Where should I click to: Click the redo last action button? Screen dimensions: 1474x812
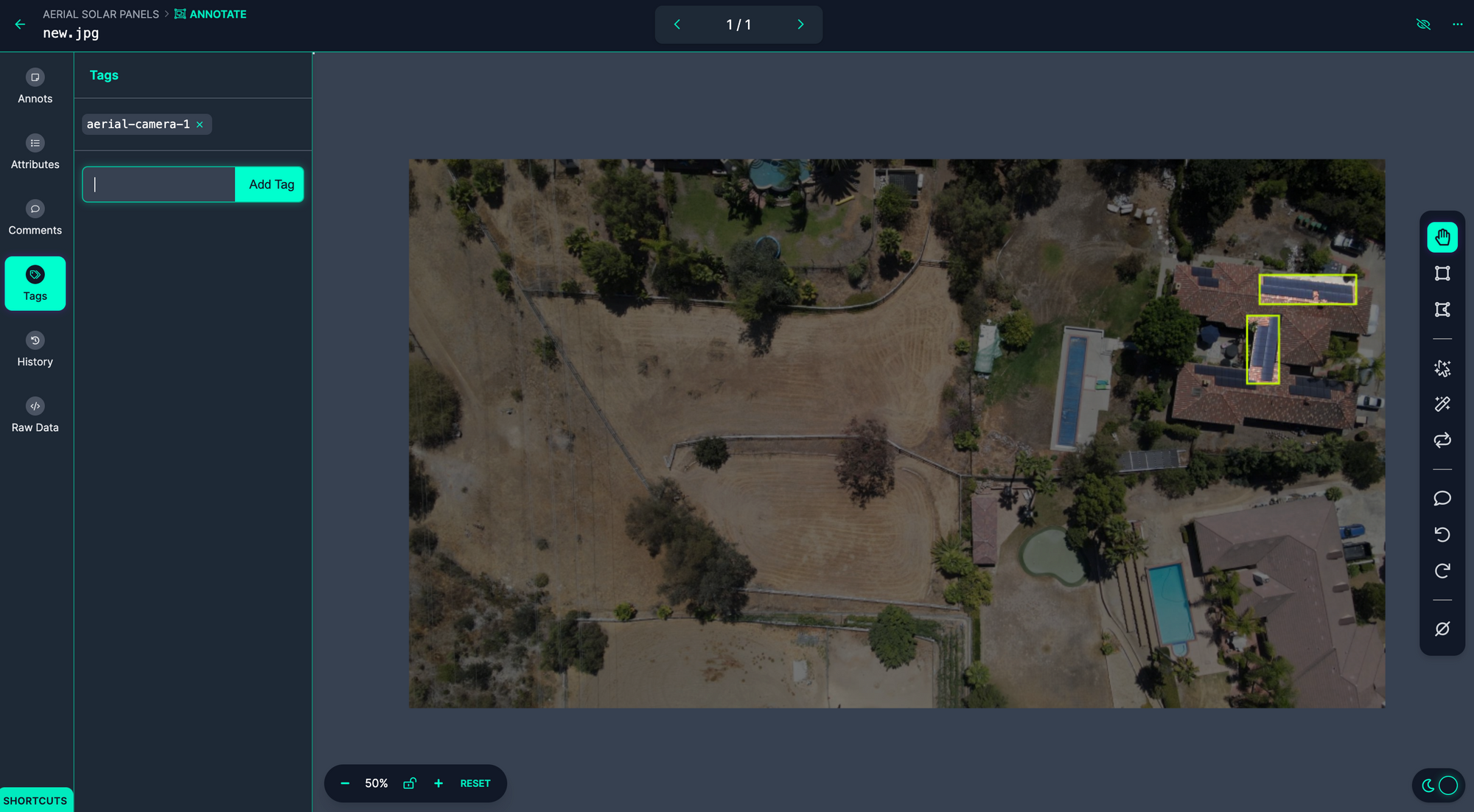coord(1442,571)
